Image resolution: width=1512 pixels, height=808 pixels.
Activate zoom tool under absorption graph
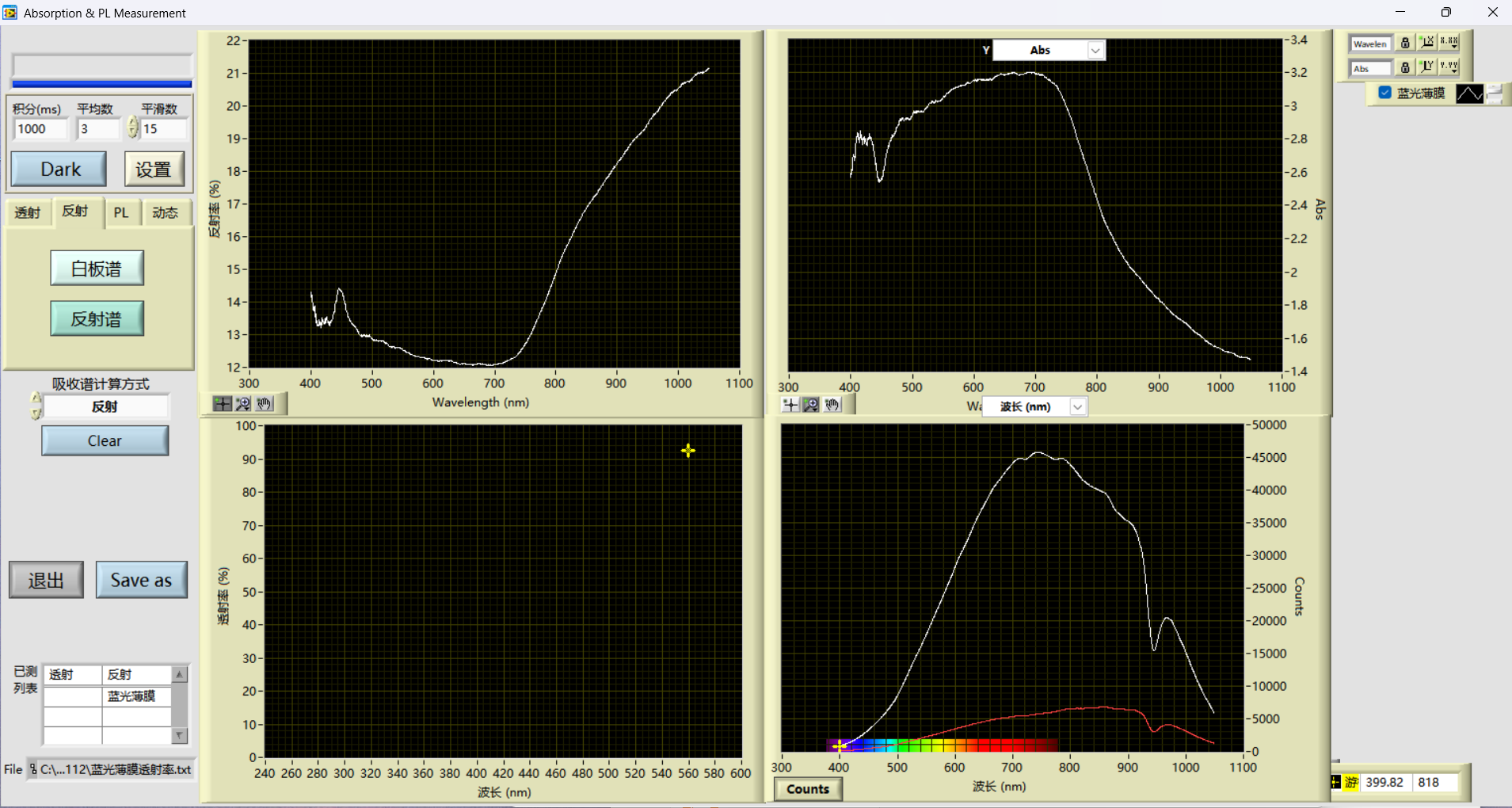coord(811,405)
